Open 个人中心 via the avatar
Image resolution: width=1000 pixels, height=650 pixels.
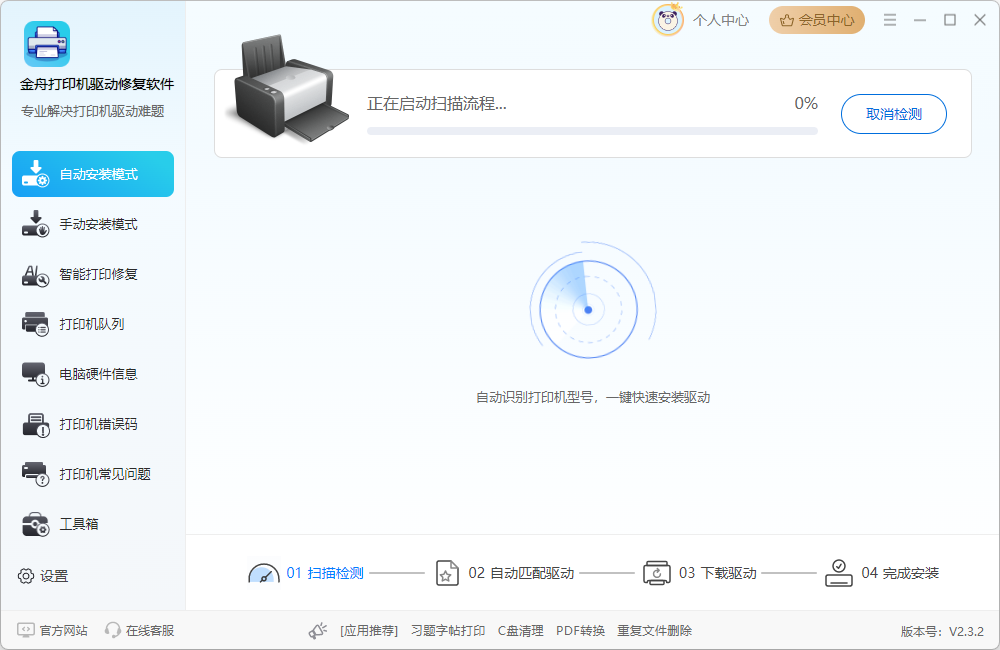[668, 19]
